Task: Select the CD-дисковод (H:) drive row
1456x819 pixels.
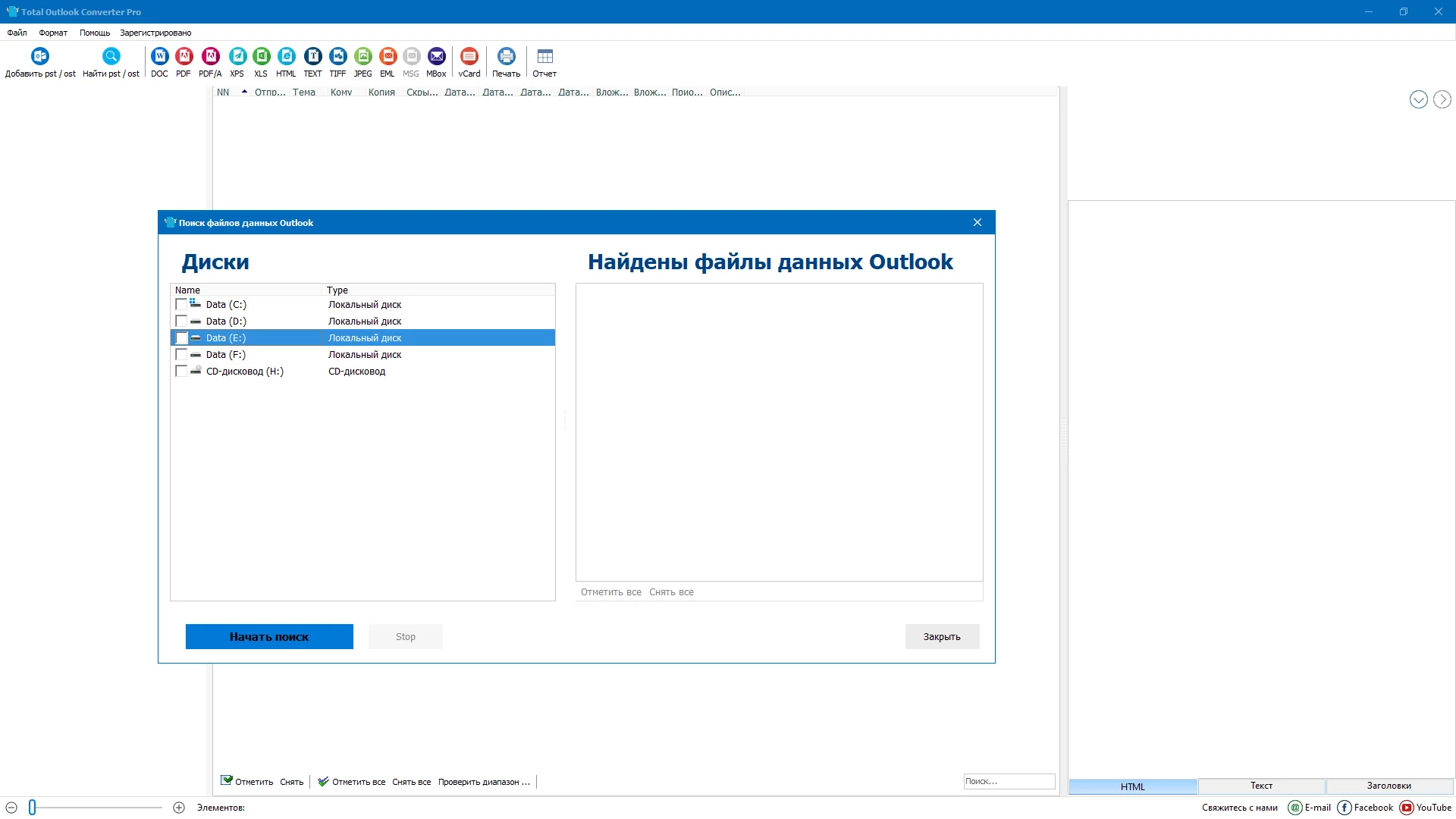Action: (362, 371)
